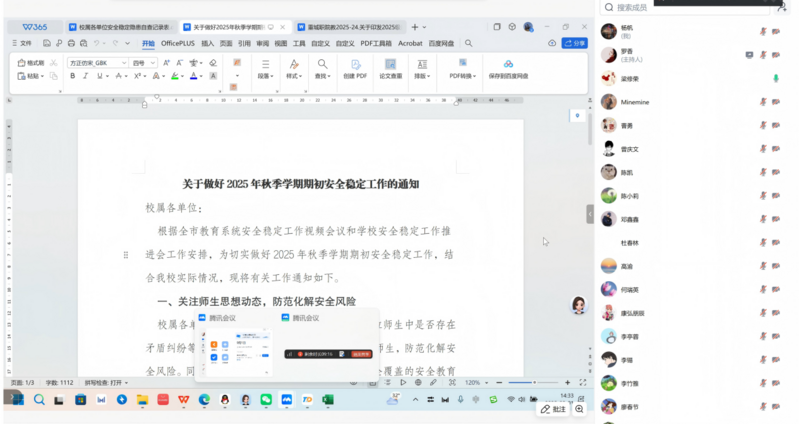Click the floating assistant avatar icon
799x424 pixels.
tap(578, 305)
